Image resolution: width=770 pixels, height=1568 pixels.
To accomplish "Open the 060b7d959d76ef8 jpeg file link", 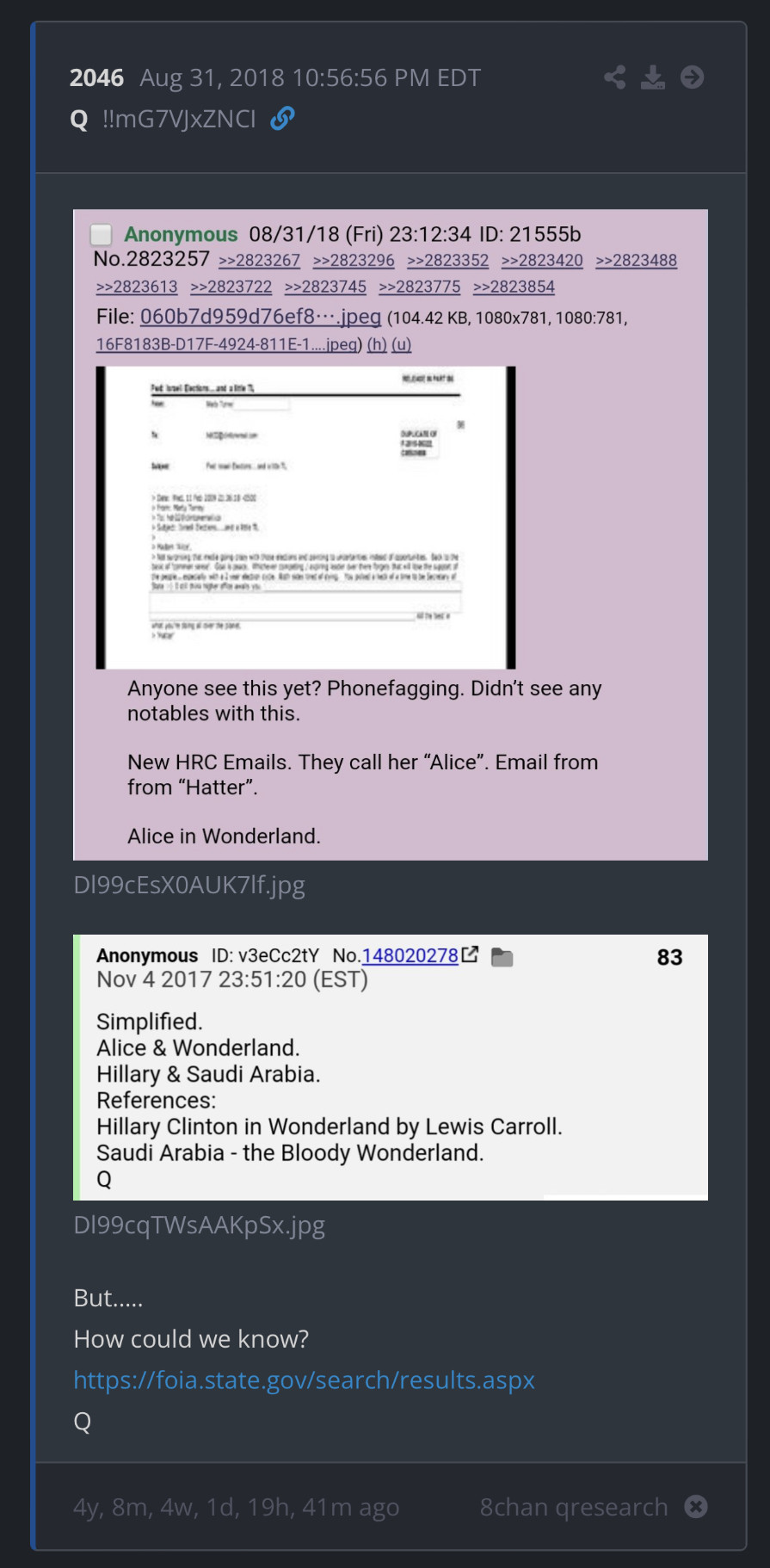I will point(261,316).
